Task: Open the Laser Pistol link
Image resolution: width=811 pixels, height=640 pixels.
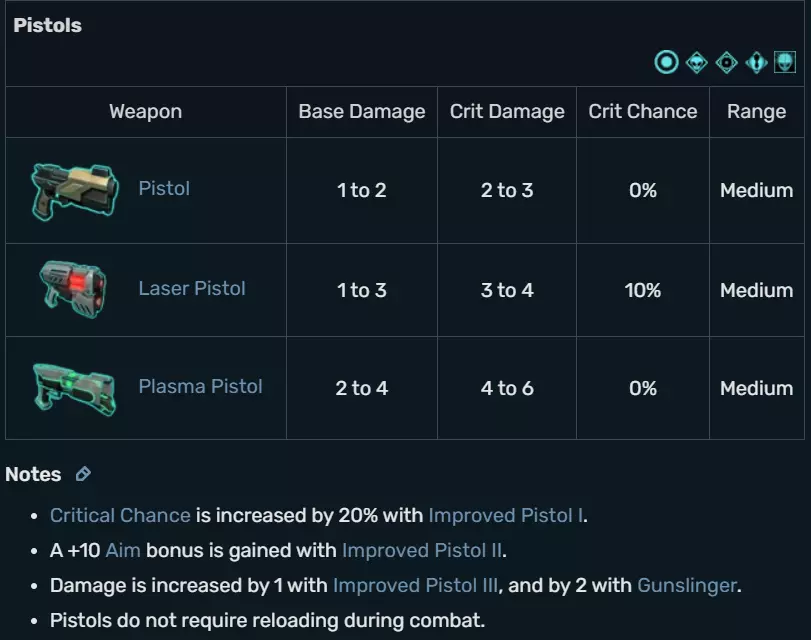Action: pos(192,288)
